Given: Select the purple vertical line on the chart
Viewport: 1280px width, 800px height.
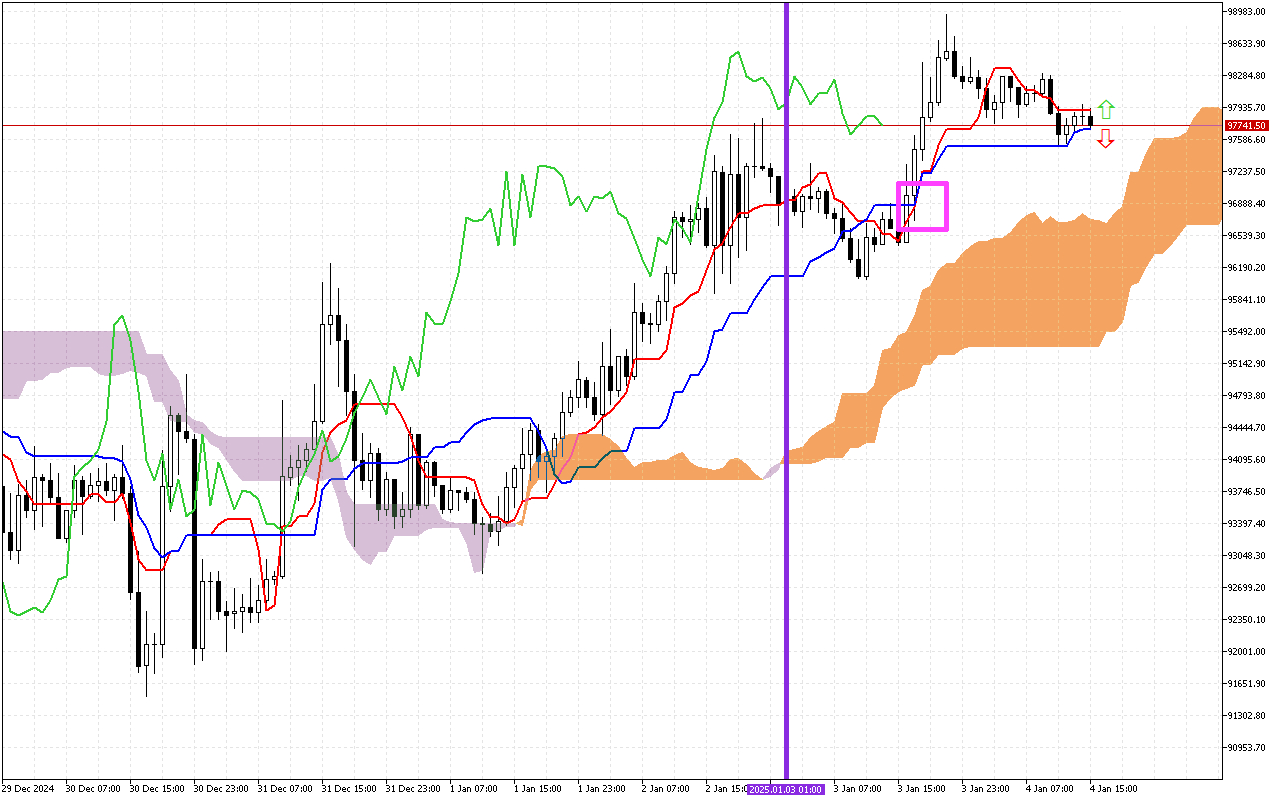Looking at the screenshot, I should (786, 390).
